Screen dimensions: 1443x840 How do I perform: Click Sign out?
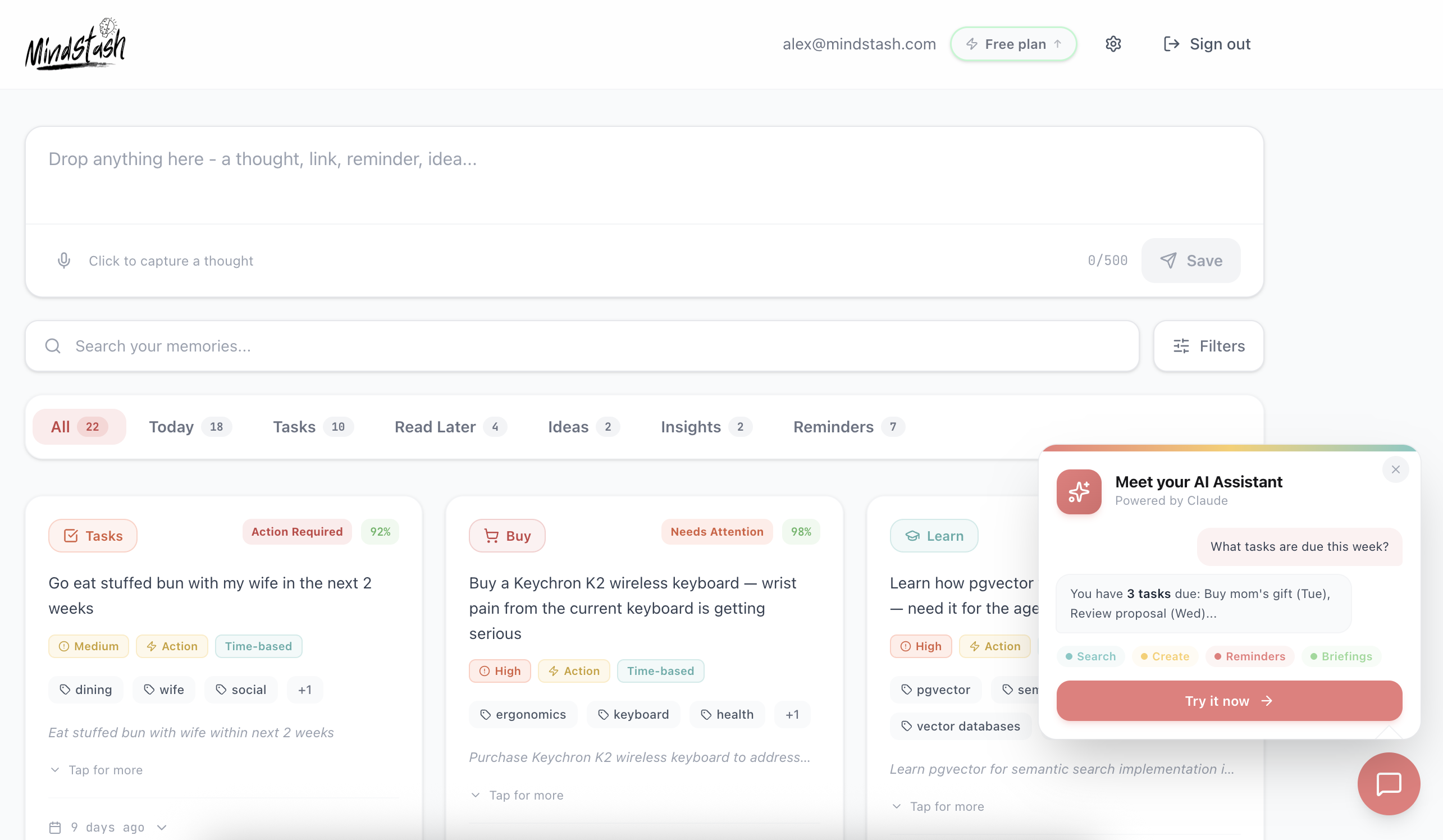[x=1207, y=44]
